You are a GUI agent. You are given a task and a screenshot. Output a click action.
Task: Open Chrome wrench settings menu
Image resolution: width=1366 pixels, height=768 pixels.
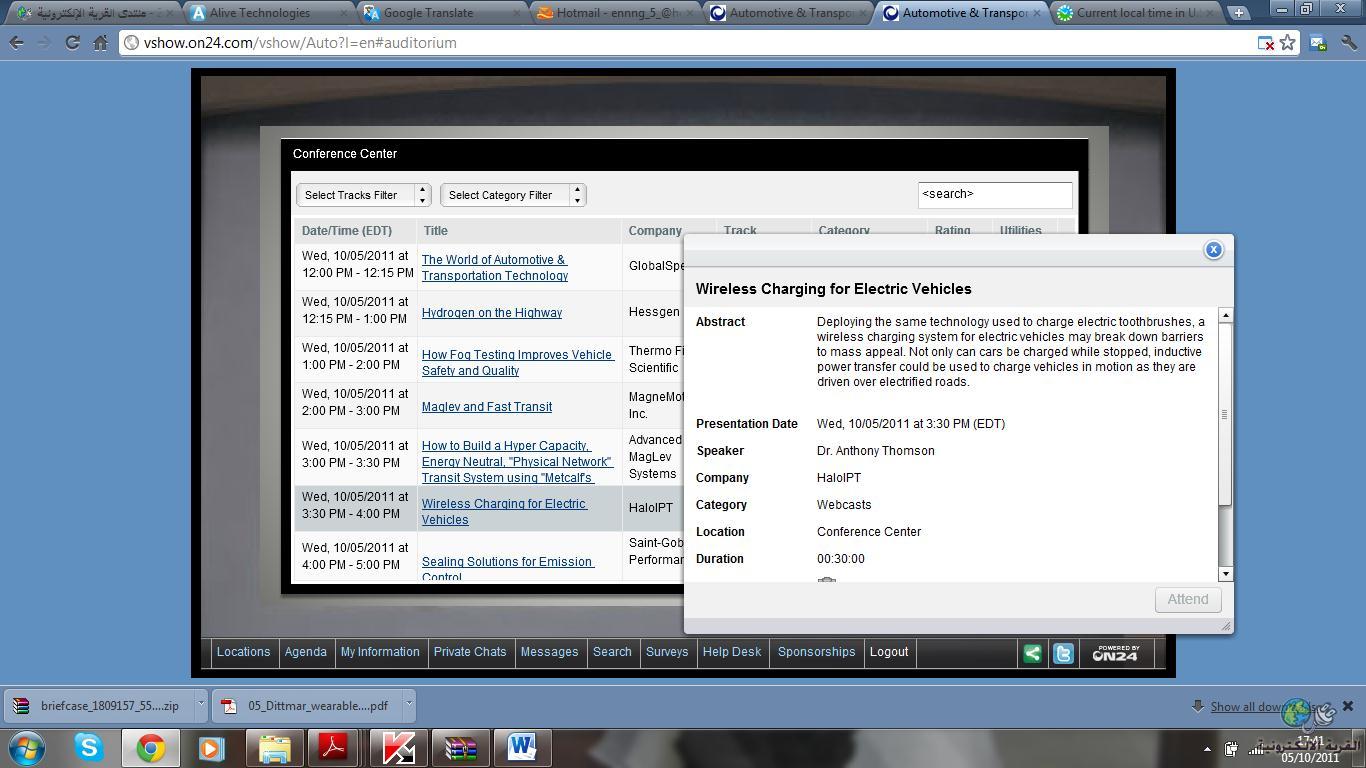1349,43
